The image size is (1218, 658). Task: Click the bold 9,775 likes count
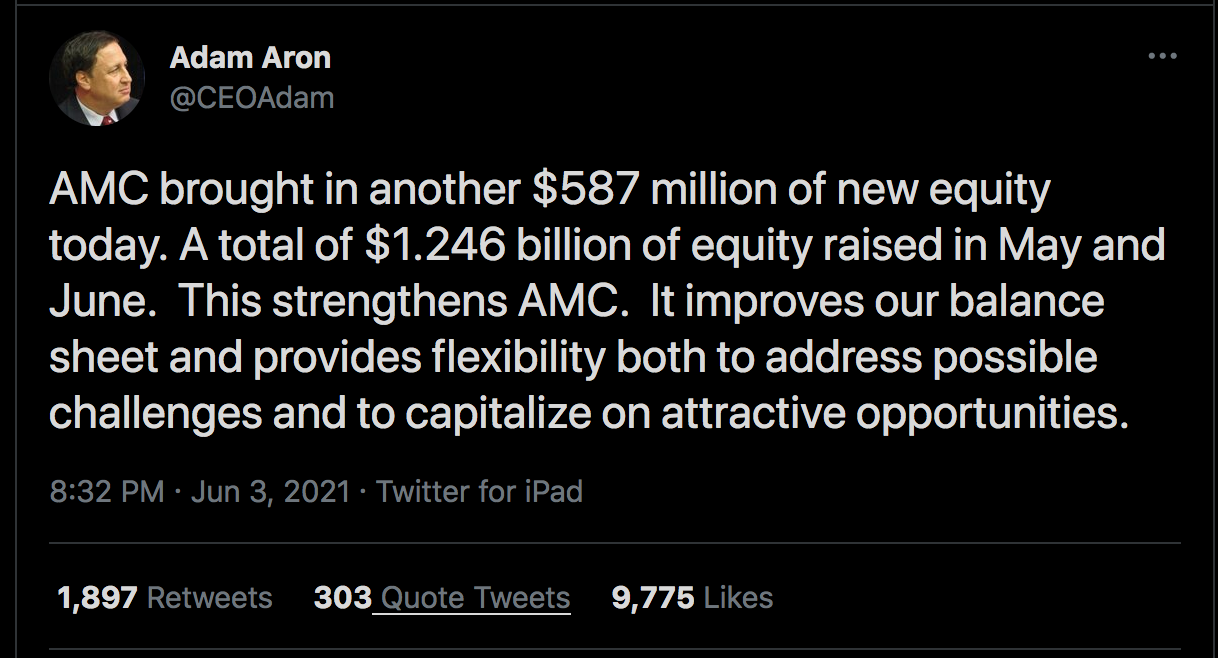(651, 597)
